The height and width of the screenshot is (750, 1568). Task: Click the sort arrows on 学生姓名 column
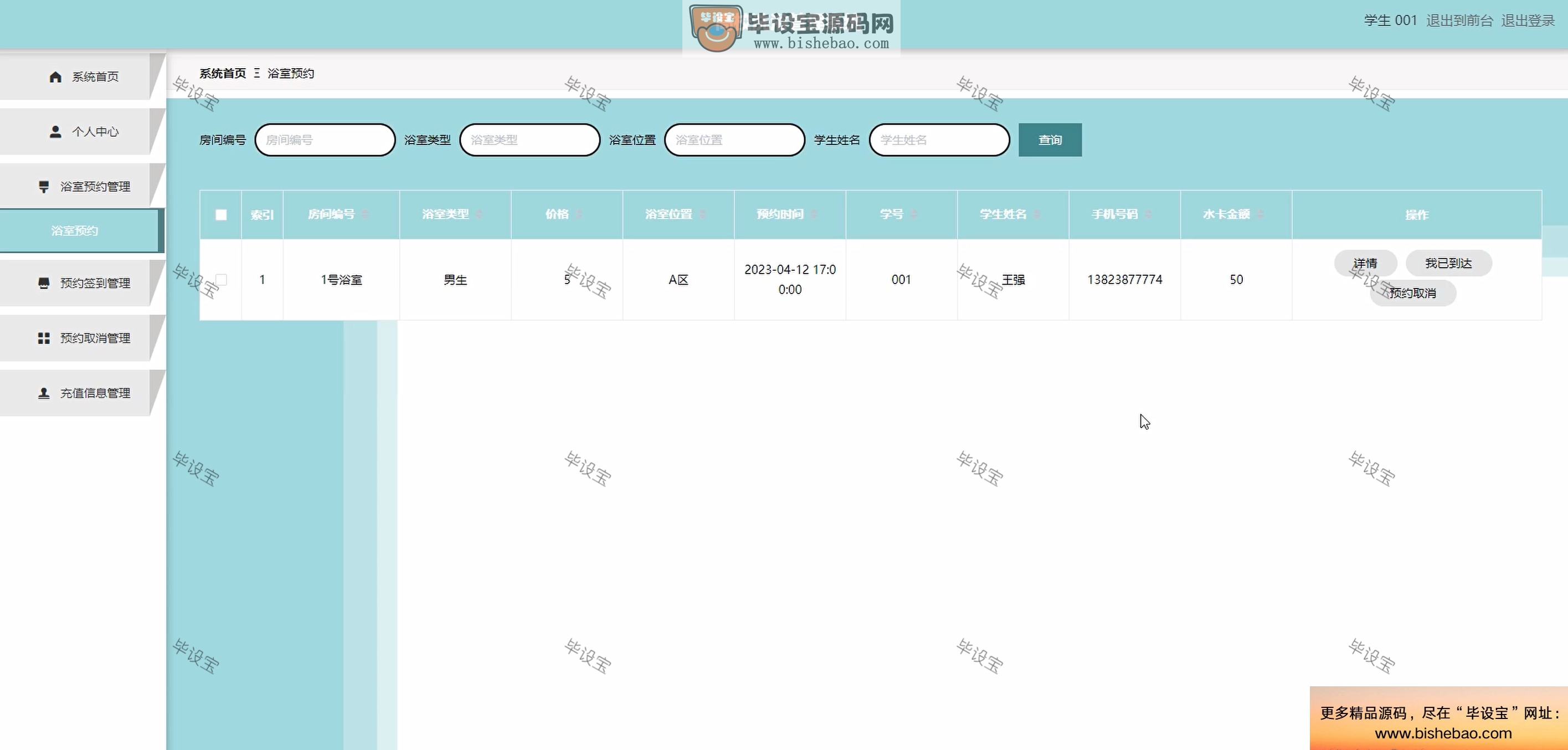point(1037,214)
